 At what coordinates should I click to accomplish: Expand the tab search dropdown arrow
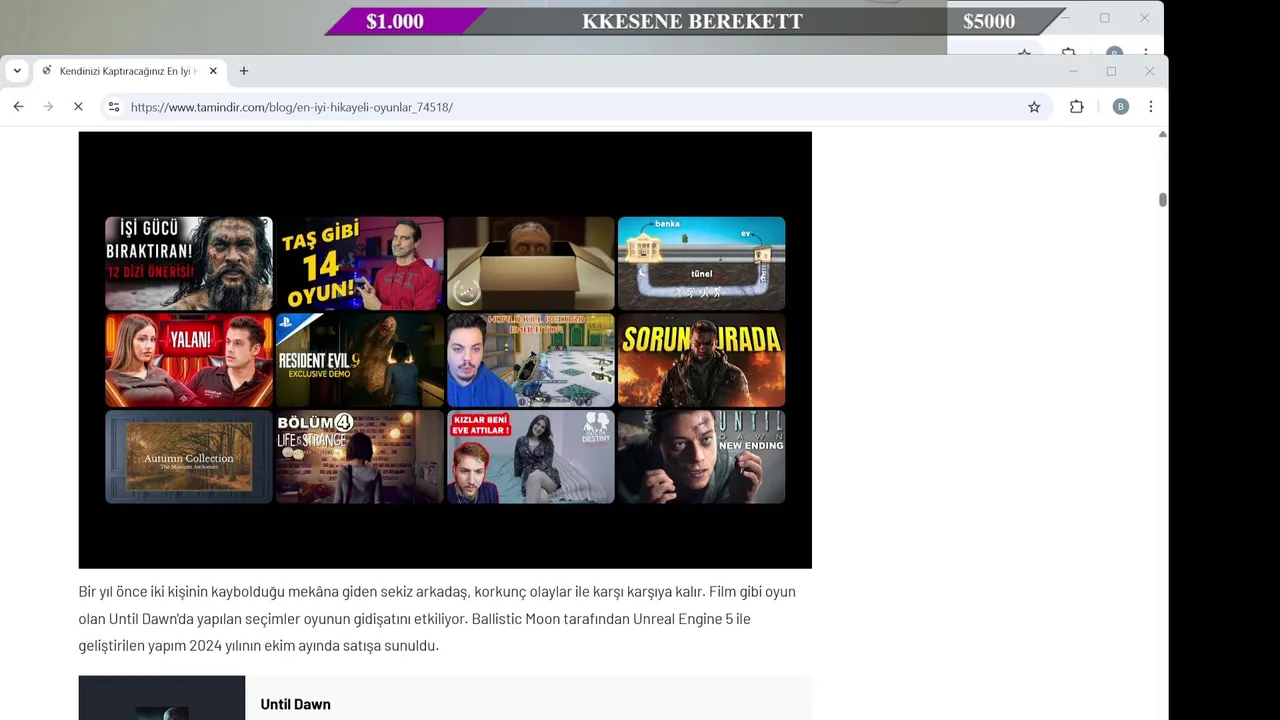coord(17,71)
